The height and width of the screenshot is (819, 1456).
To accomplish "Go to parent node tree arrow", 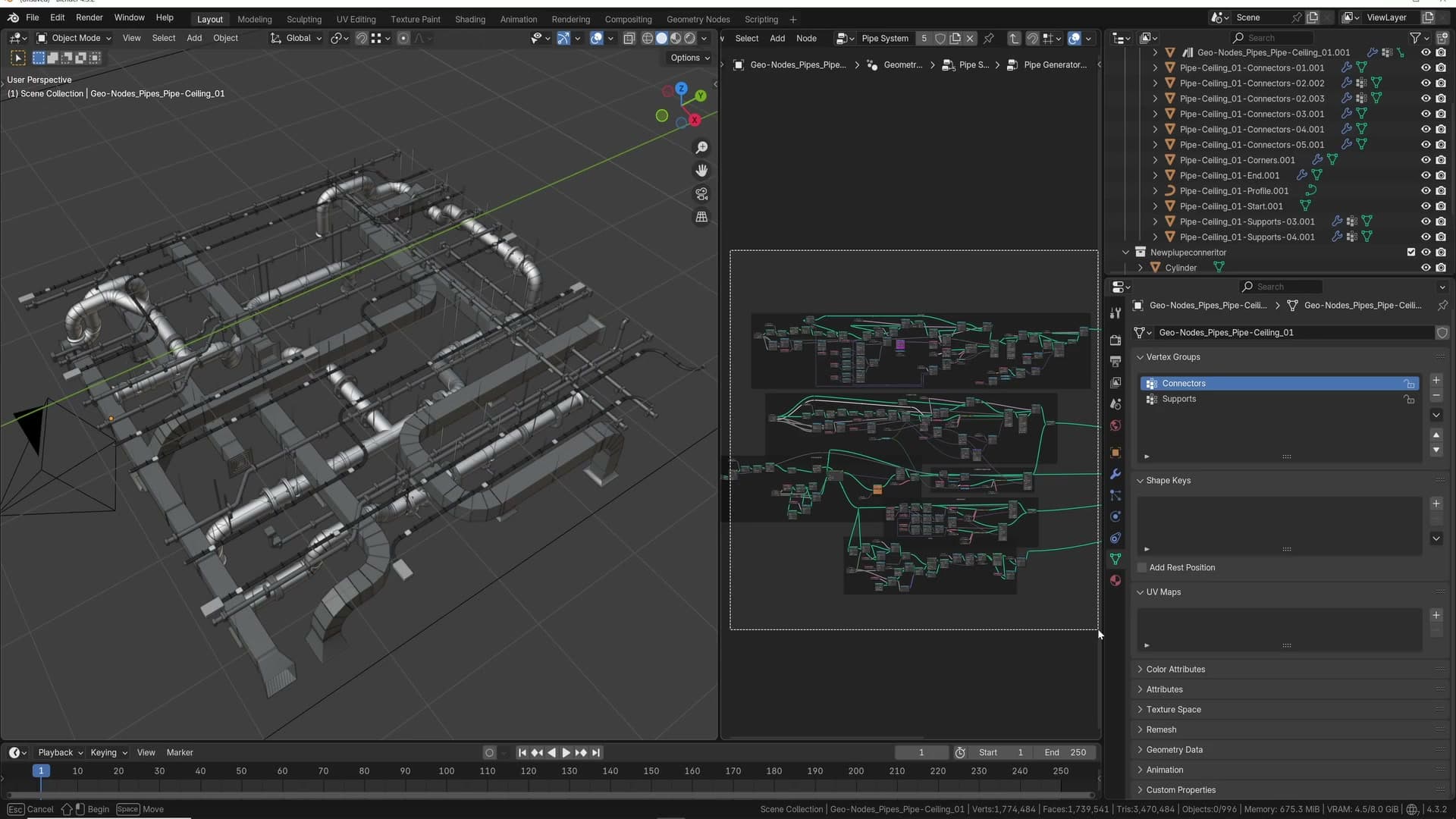I will coord(1014,38).
